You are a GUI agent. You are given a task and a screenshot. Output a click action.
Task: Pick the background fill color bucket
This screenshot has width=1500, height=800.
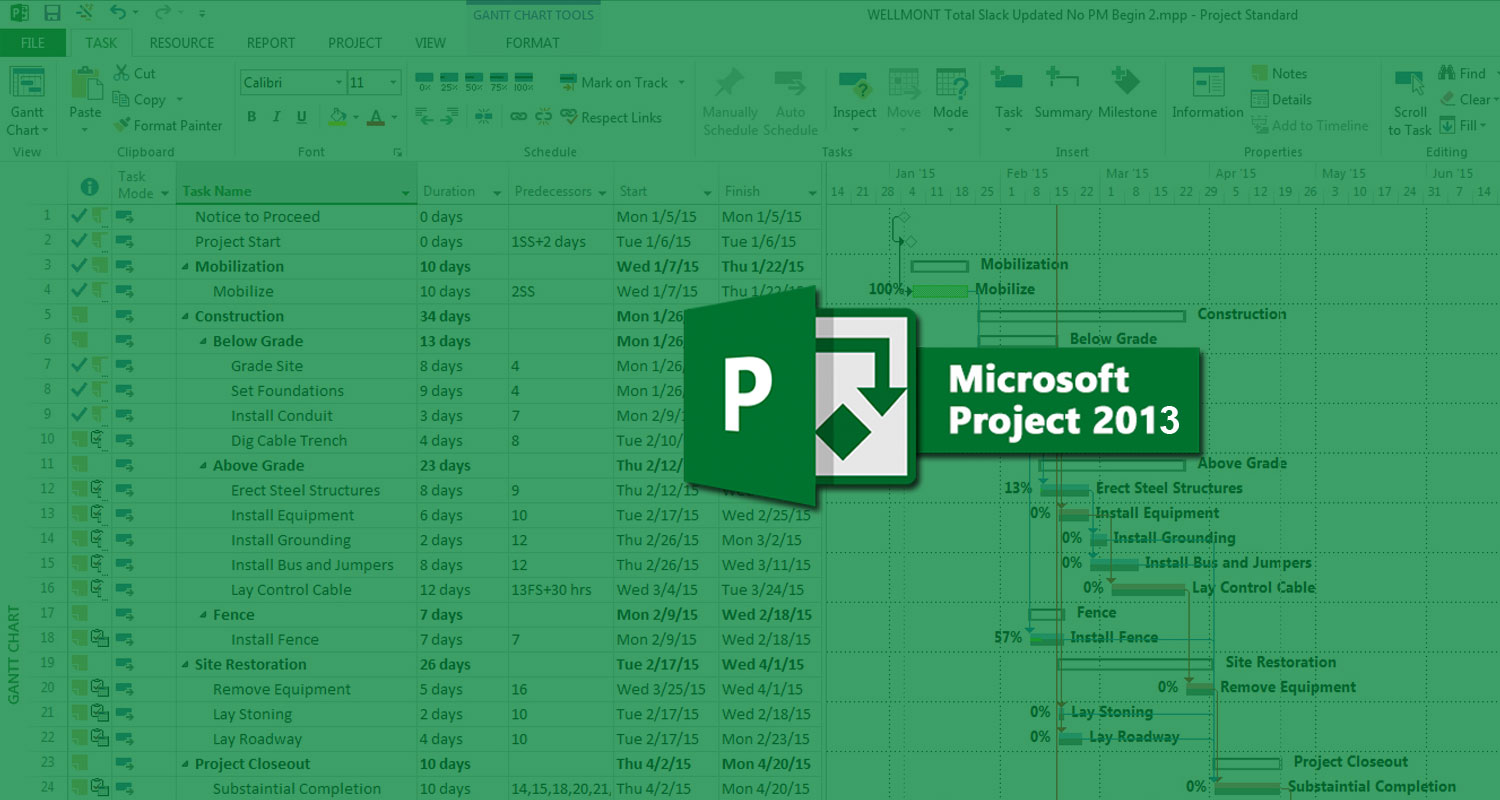coord(337,117)
